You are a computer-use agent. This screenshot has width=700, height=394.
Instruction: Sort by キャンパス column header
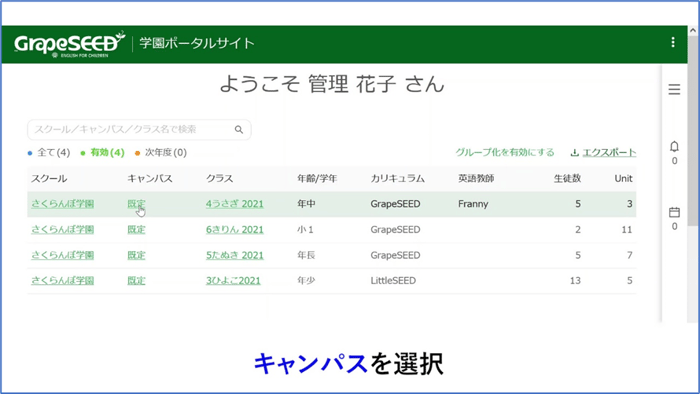(150, 178)
